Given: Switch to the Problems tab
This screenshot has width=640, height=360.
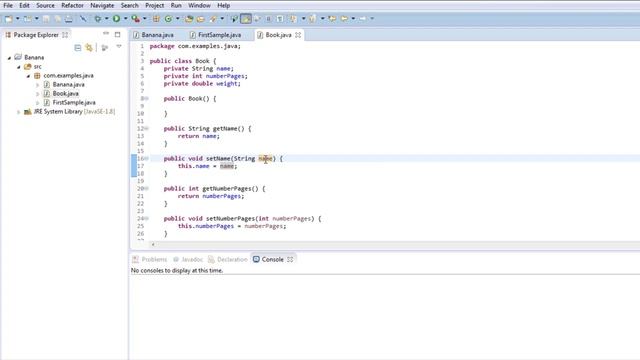Looking at the screenshot, I should [x=150, y=260].
